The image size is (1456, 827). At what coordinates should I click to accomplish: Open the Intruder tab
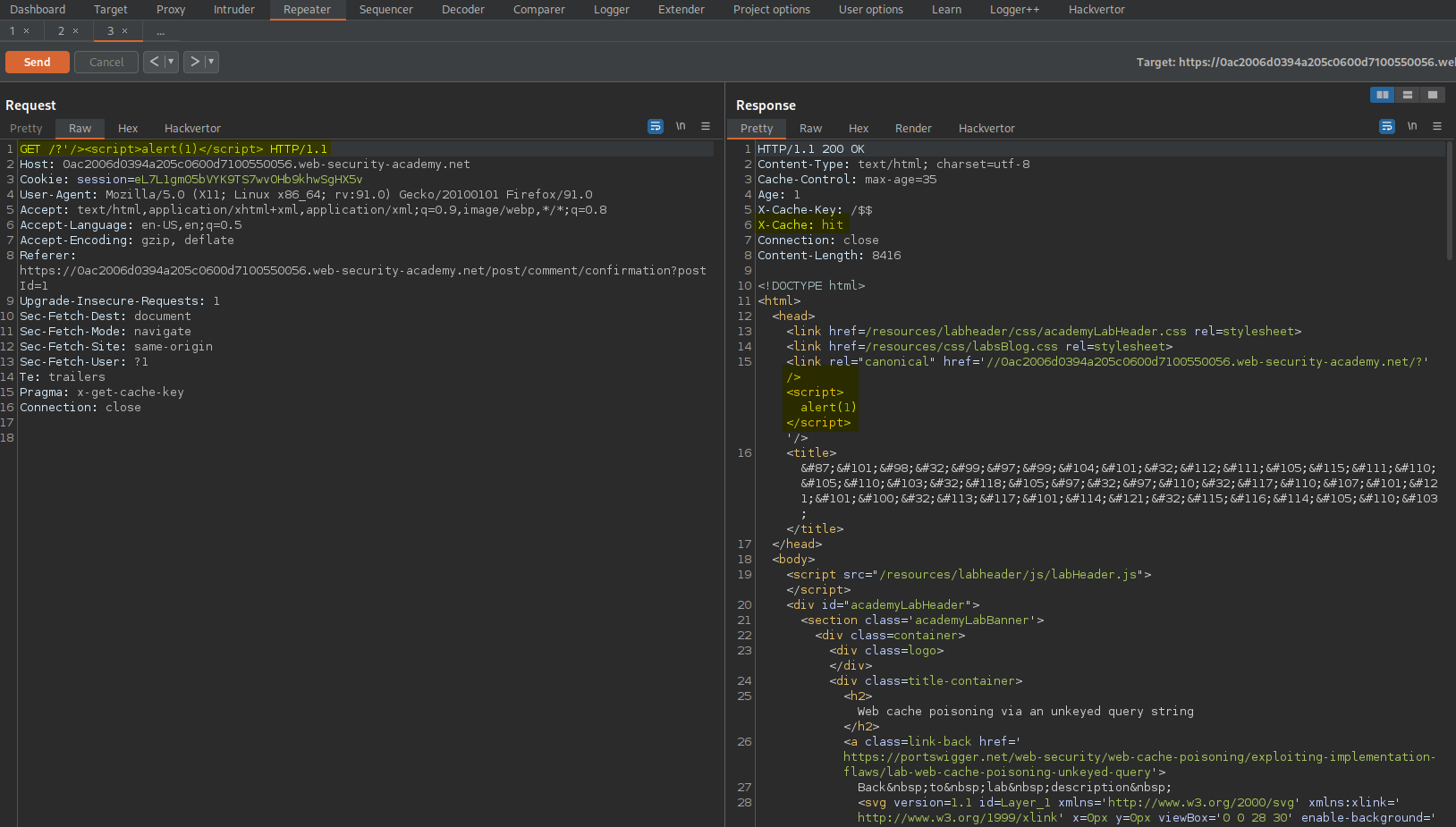pyautogui.click(x=234, y=10)
